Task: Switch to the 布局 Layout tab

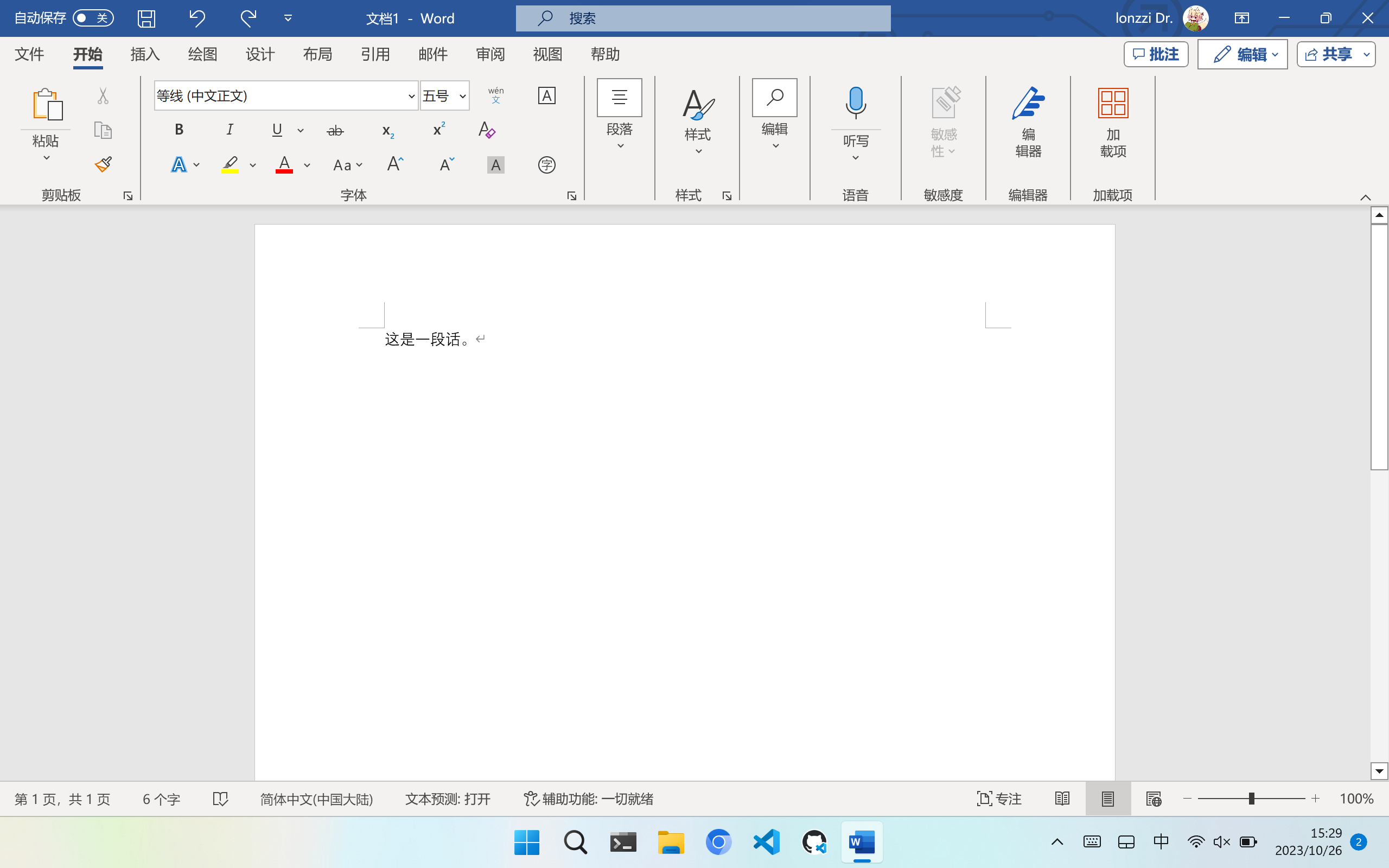Action: click(x=317, y=55)
